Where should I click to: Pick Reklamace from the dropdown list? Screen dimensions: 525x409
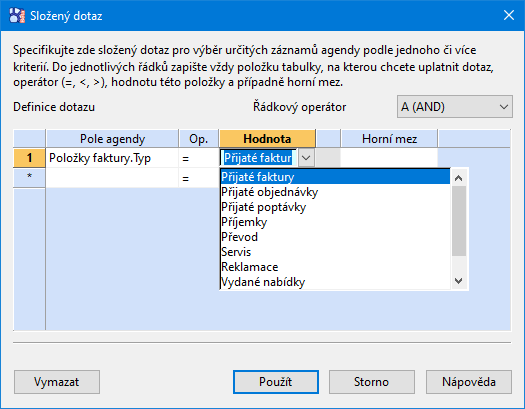pyautogui.click(x=335, y=267)
